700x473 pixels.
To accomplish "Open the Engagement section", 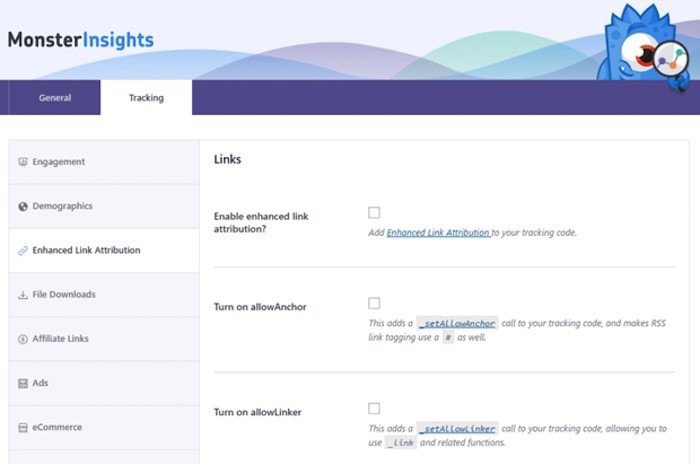I will click(x=104, y=162).
